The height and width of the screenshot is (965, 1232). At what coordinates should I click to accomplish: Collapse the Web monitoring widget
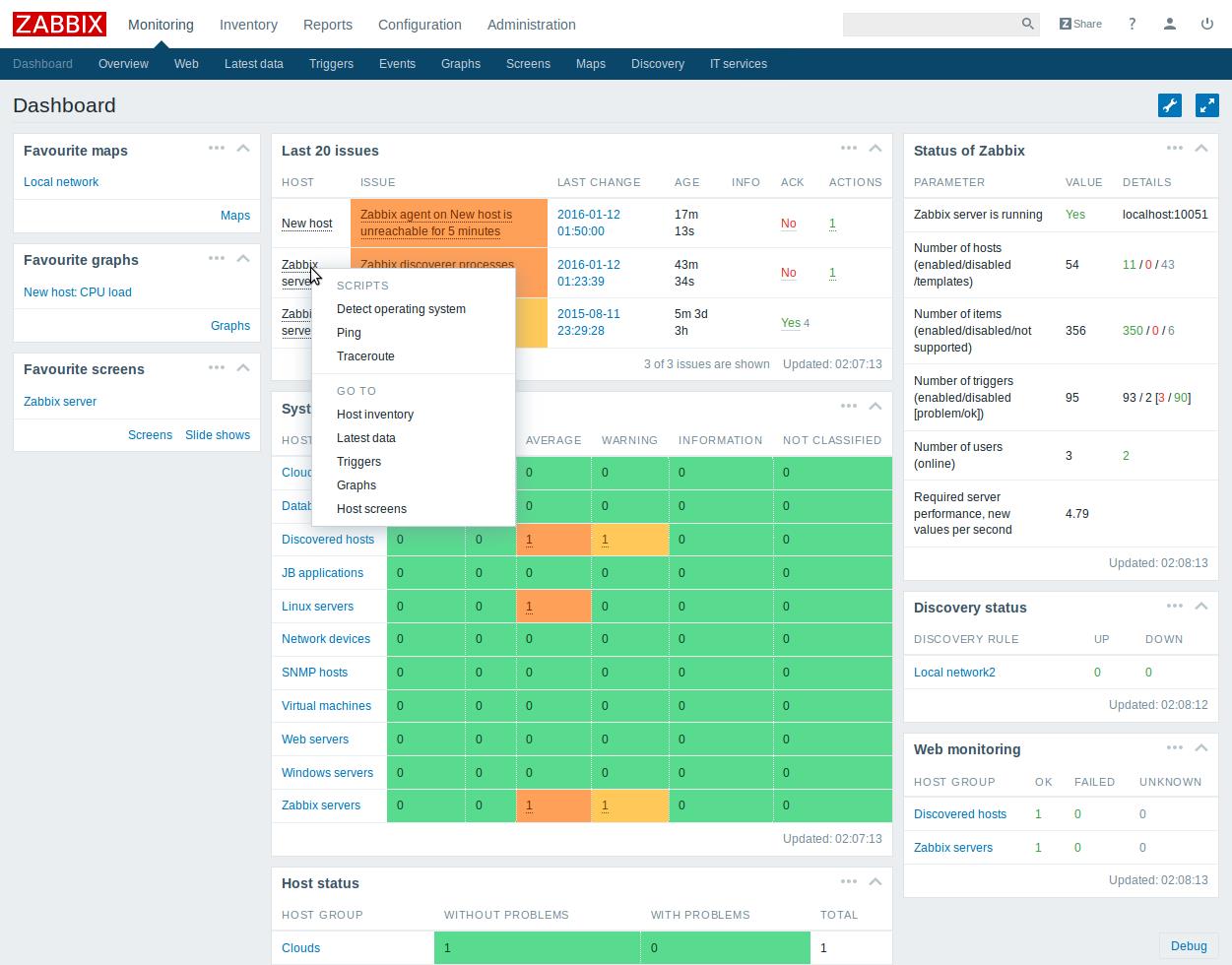click(1200, 748)
